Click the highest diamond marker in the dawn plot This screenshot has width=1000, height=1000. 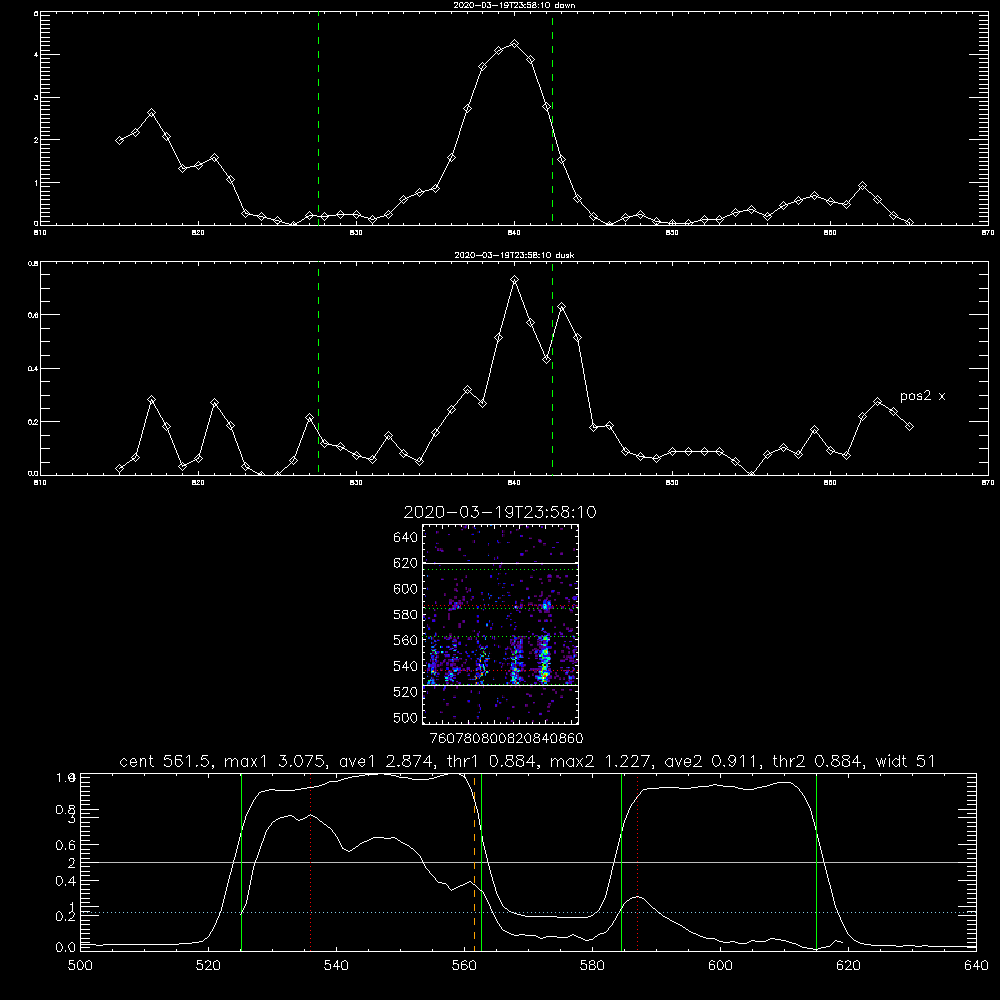coord(515,43)
